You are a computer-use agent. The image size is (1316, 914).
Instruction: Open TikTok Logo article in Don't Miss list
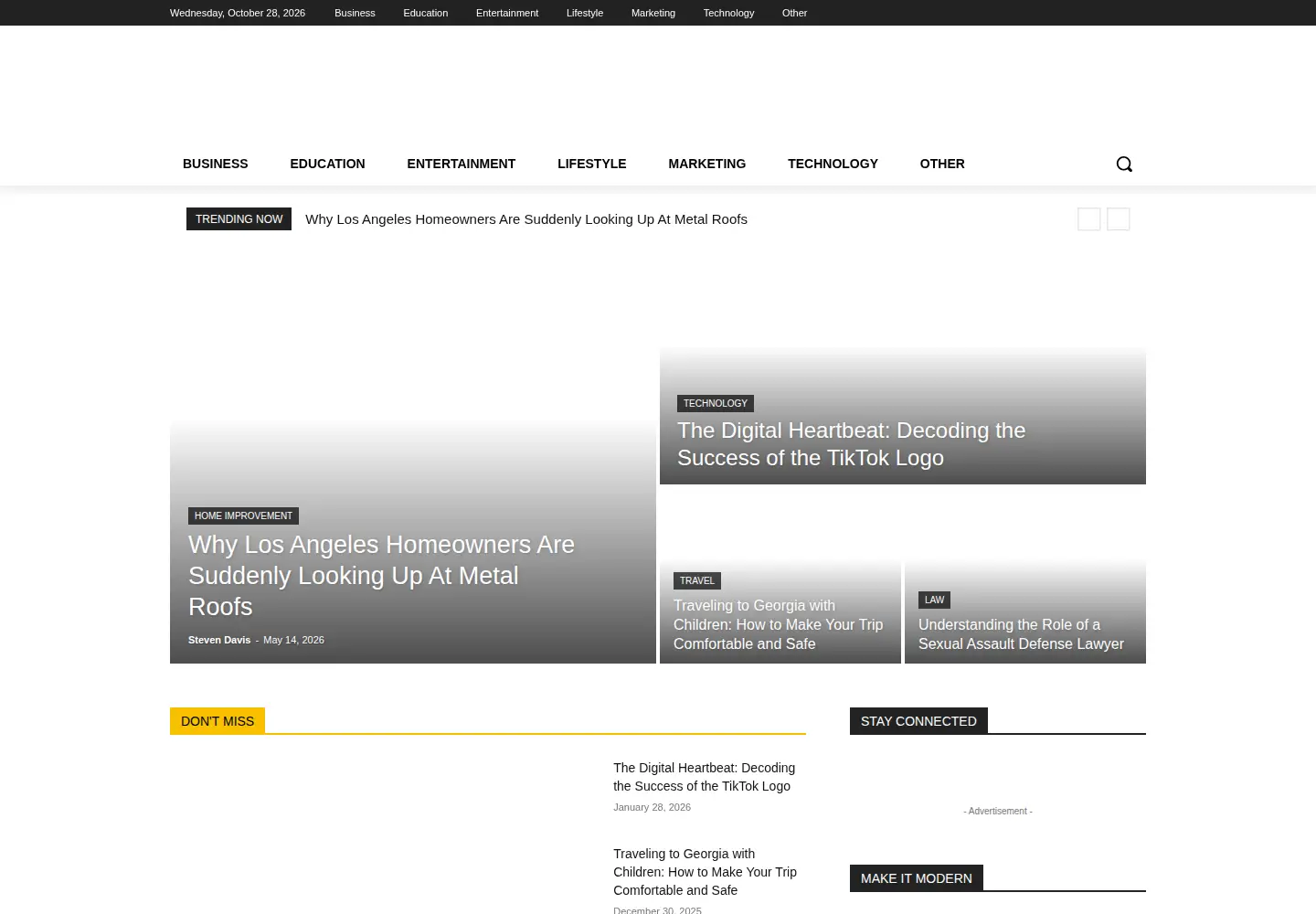point(704,777)
